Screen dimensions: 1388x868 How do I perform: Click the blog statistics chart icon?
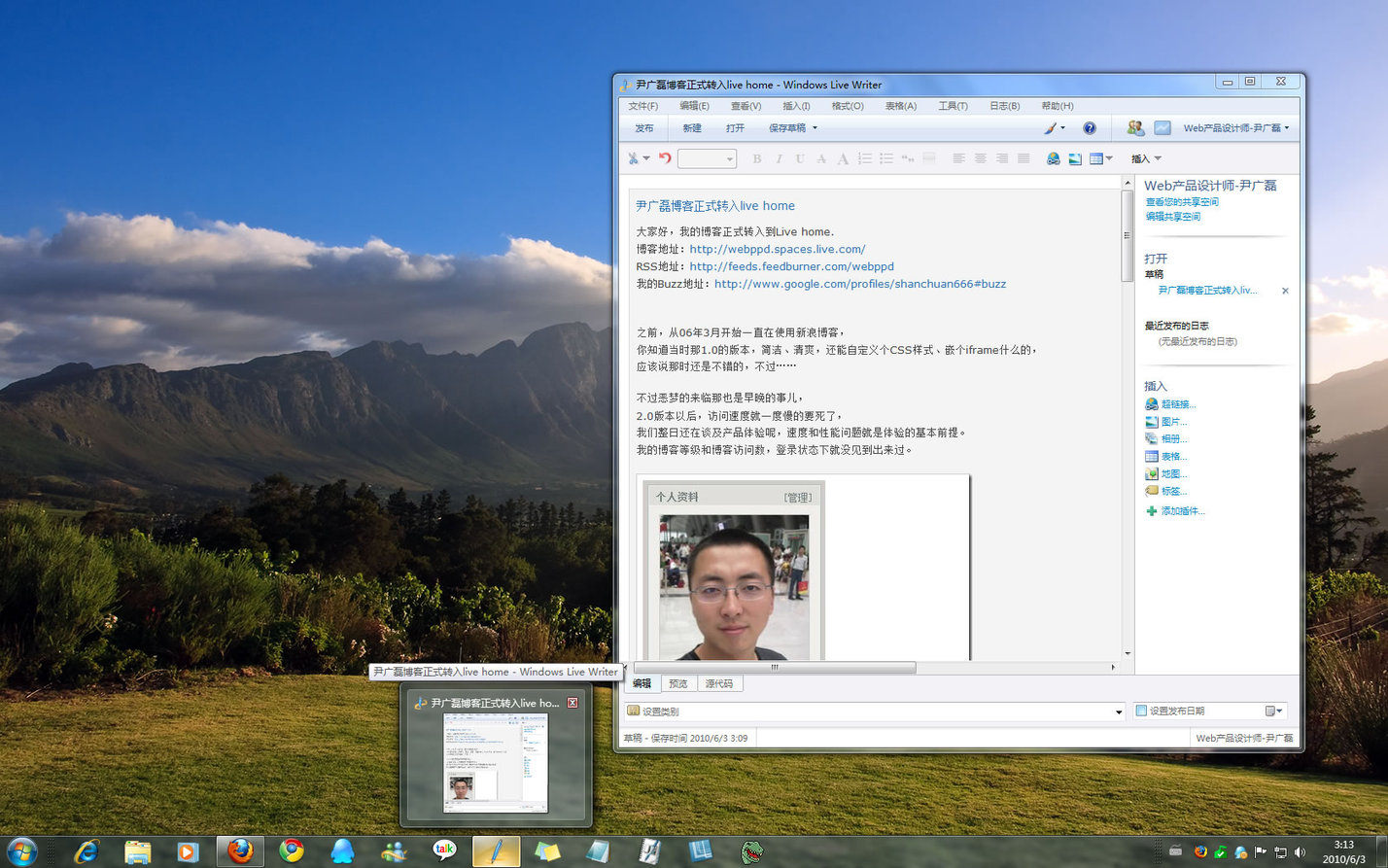[1162, 127]
